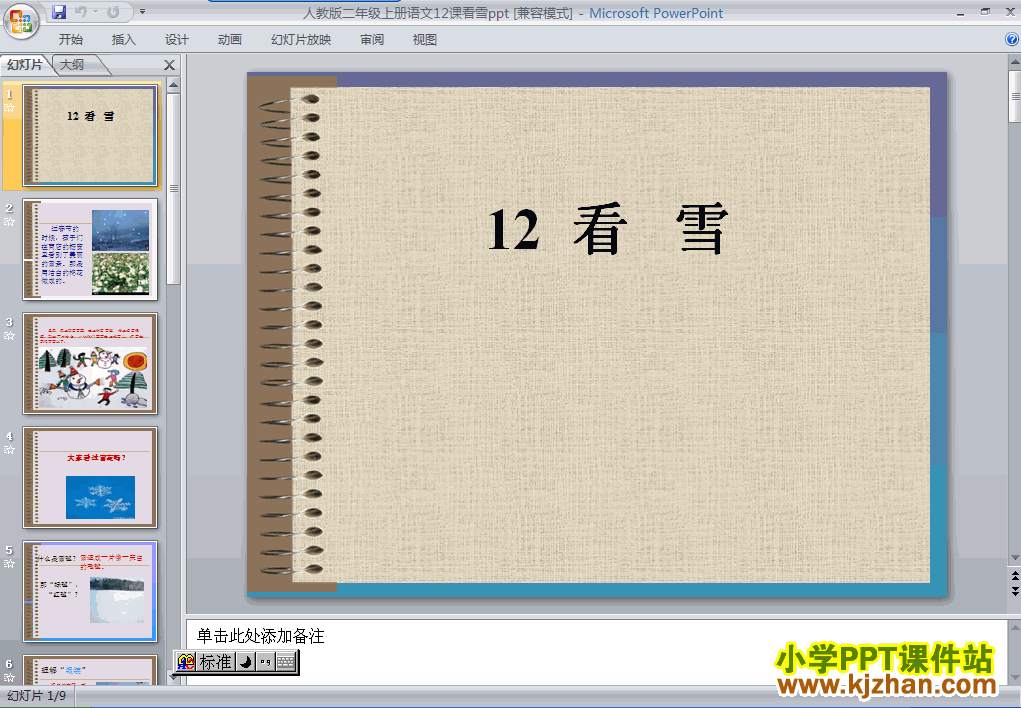Open the IME soft keyboard icon

click(286, 662)
